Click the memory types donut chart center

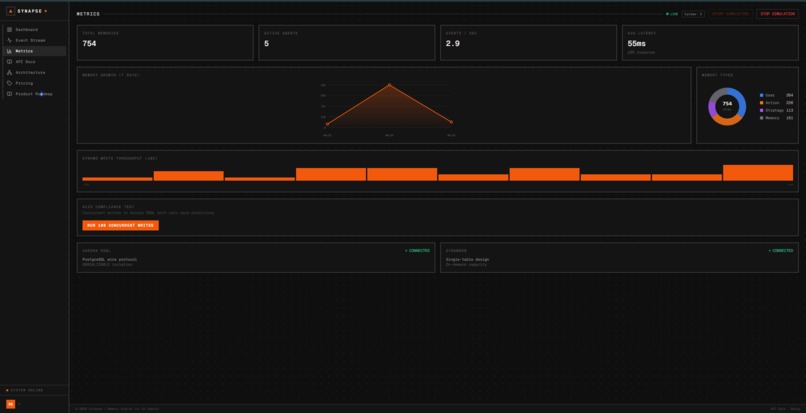click(x=727, y=106)
